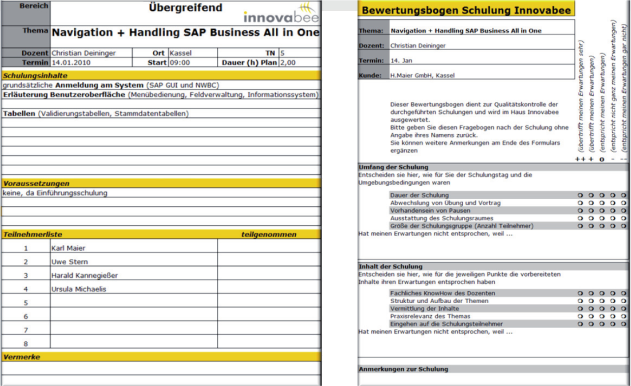The image size is (631, 386).
Task: Click the Start value '09:00'
Action: [x=193, y=62]
